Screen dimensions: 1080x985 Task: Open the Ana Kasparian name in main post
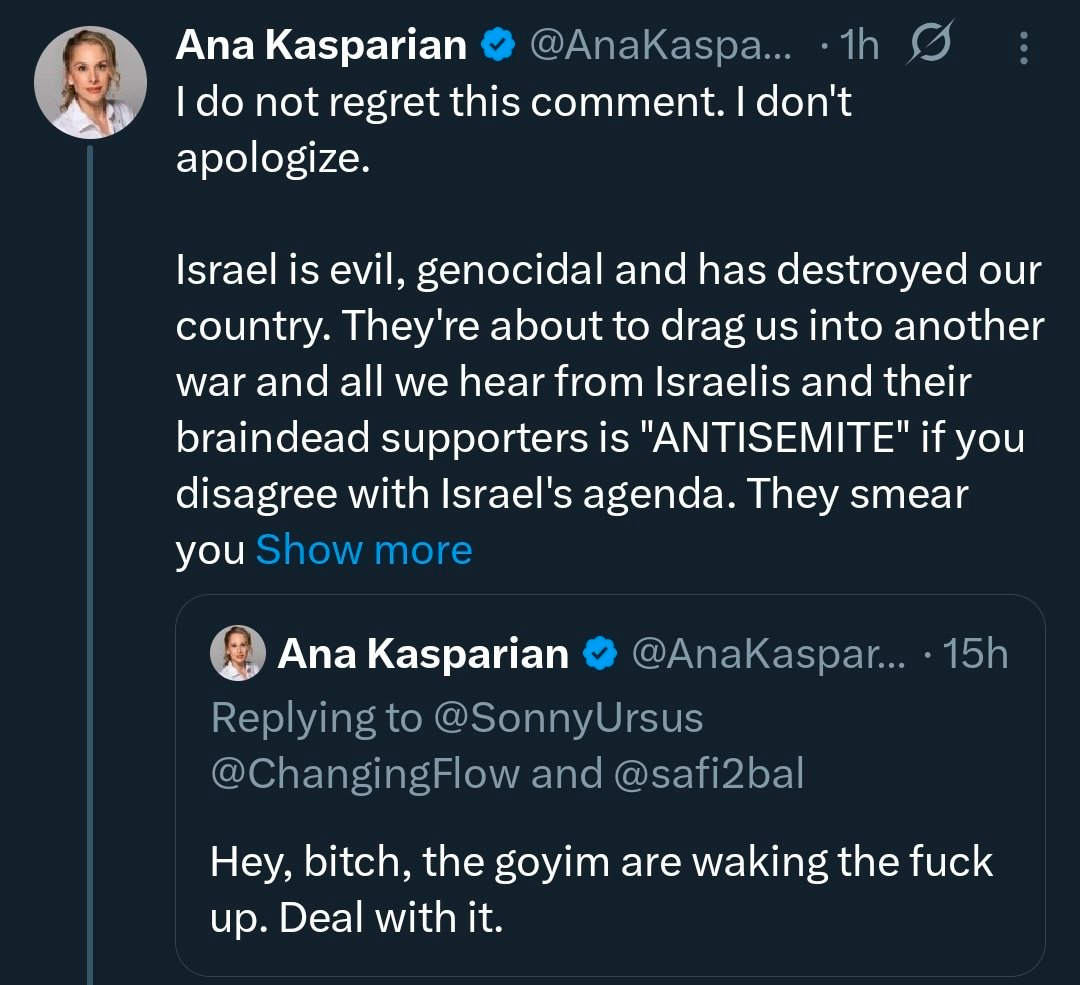point(321,45)
